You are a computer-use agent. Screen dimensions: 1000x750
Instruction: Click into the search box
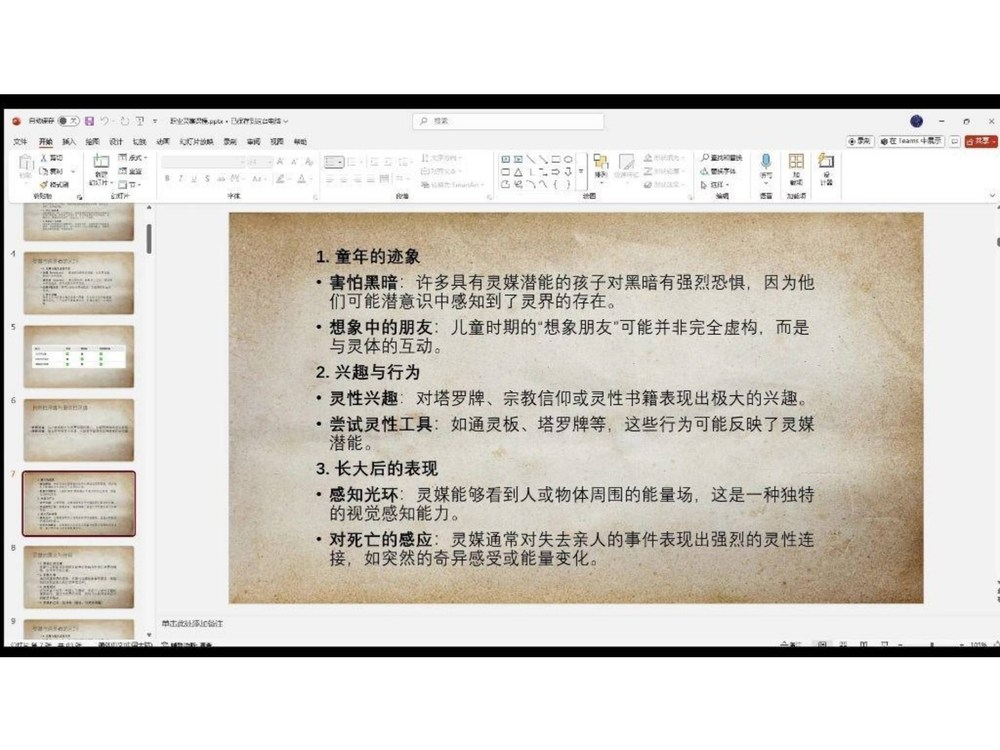pos(508,121)
